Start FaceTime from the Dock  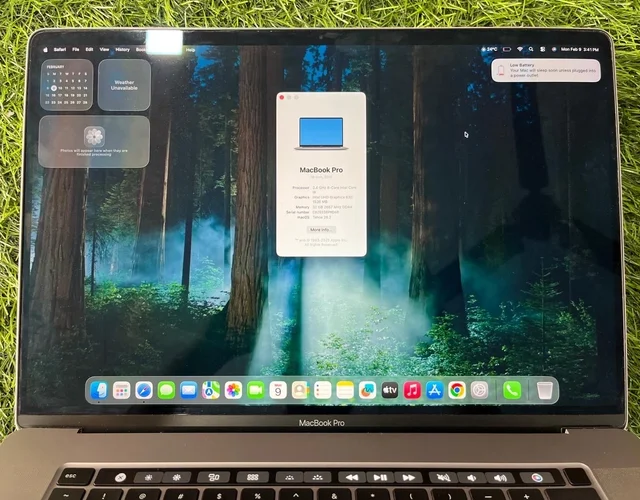pos(256,391)
